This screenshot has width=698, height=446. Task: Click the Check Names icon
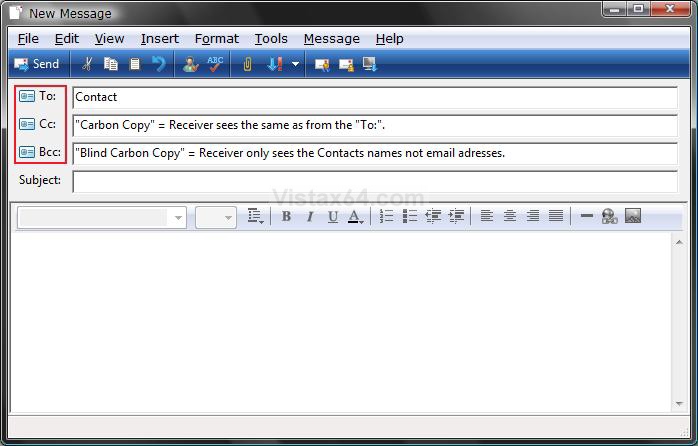(x=191, y=64)
